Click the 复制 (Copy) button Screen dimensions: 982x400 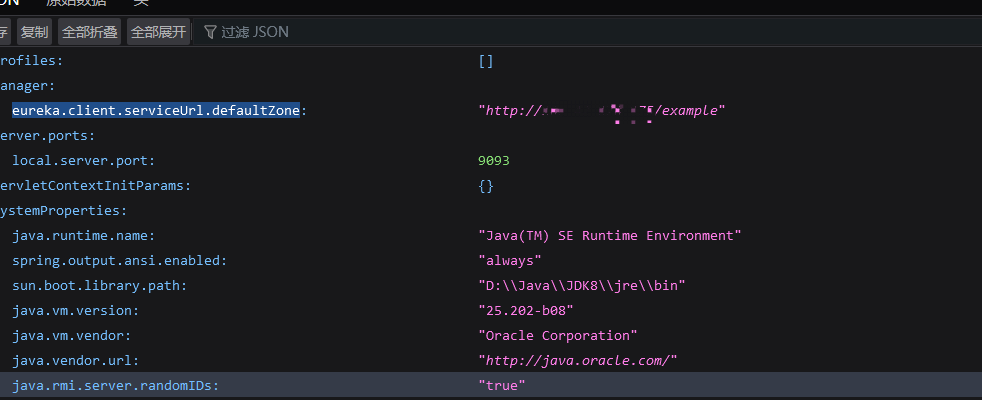tap(34, 32)
